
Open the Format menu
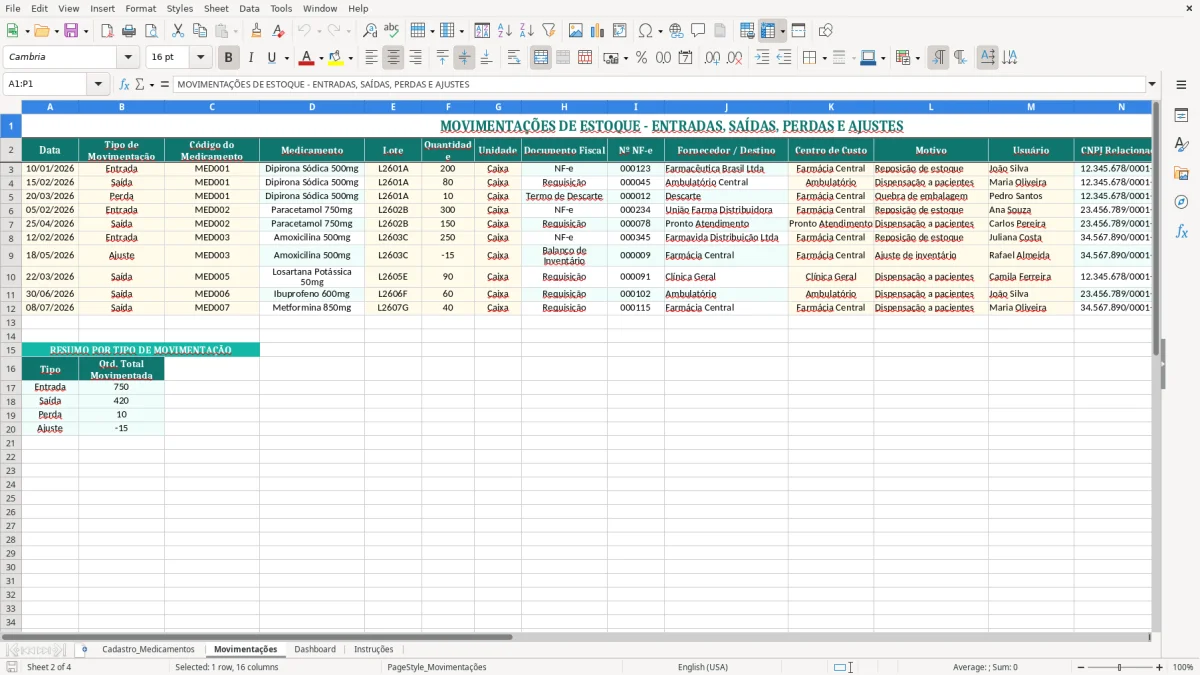(140, 8)
